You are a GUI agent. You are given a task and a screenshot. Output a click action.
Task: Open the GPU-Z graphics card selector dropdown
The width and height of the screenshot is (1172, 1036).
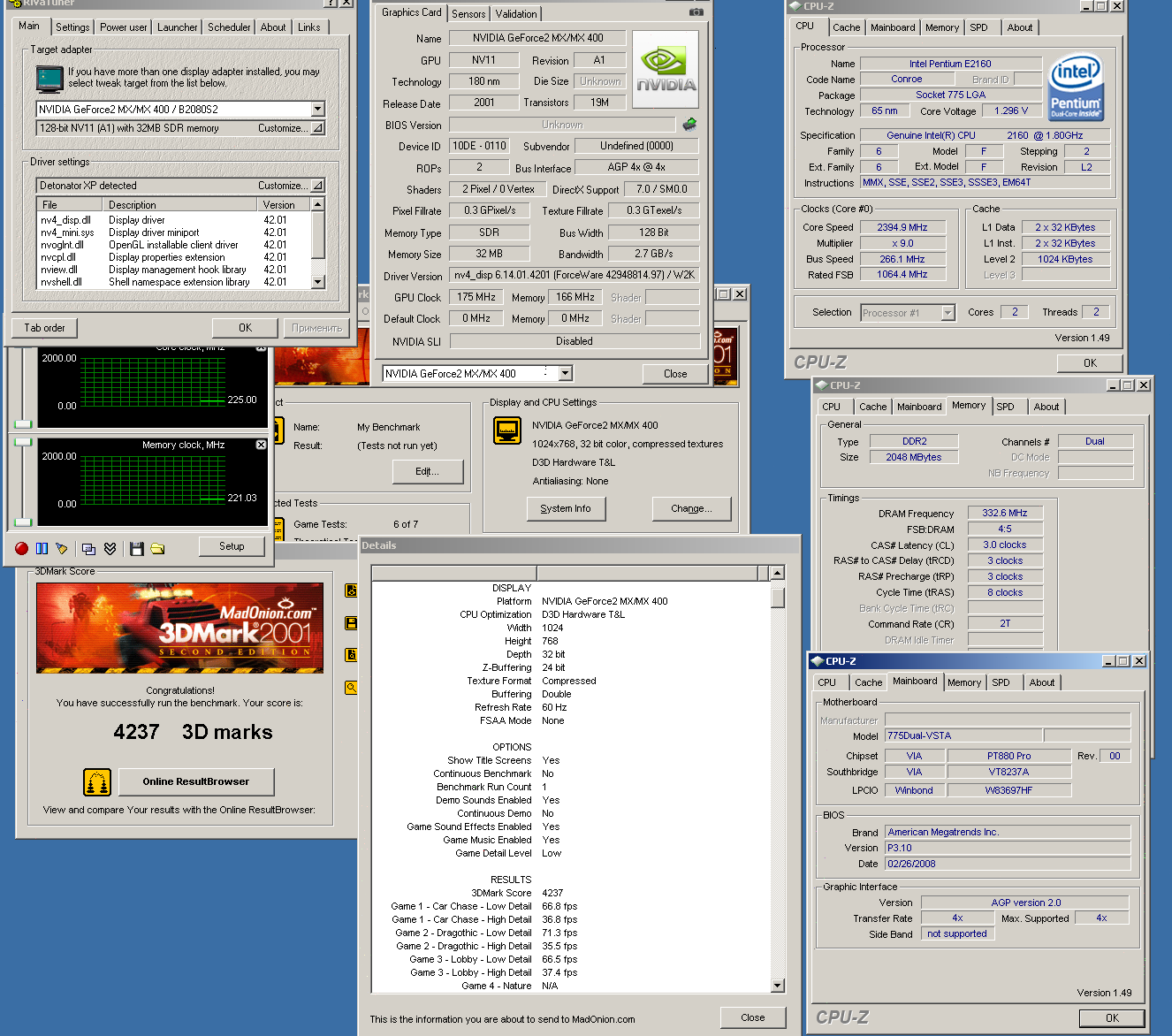click(x=564, y=374)
